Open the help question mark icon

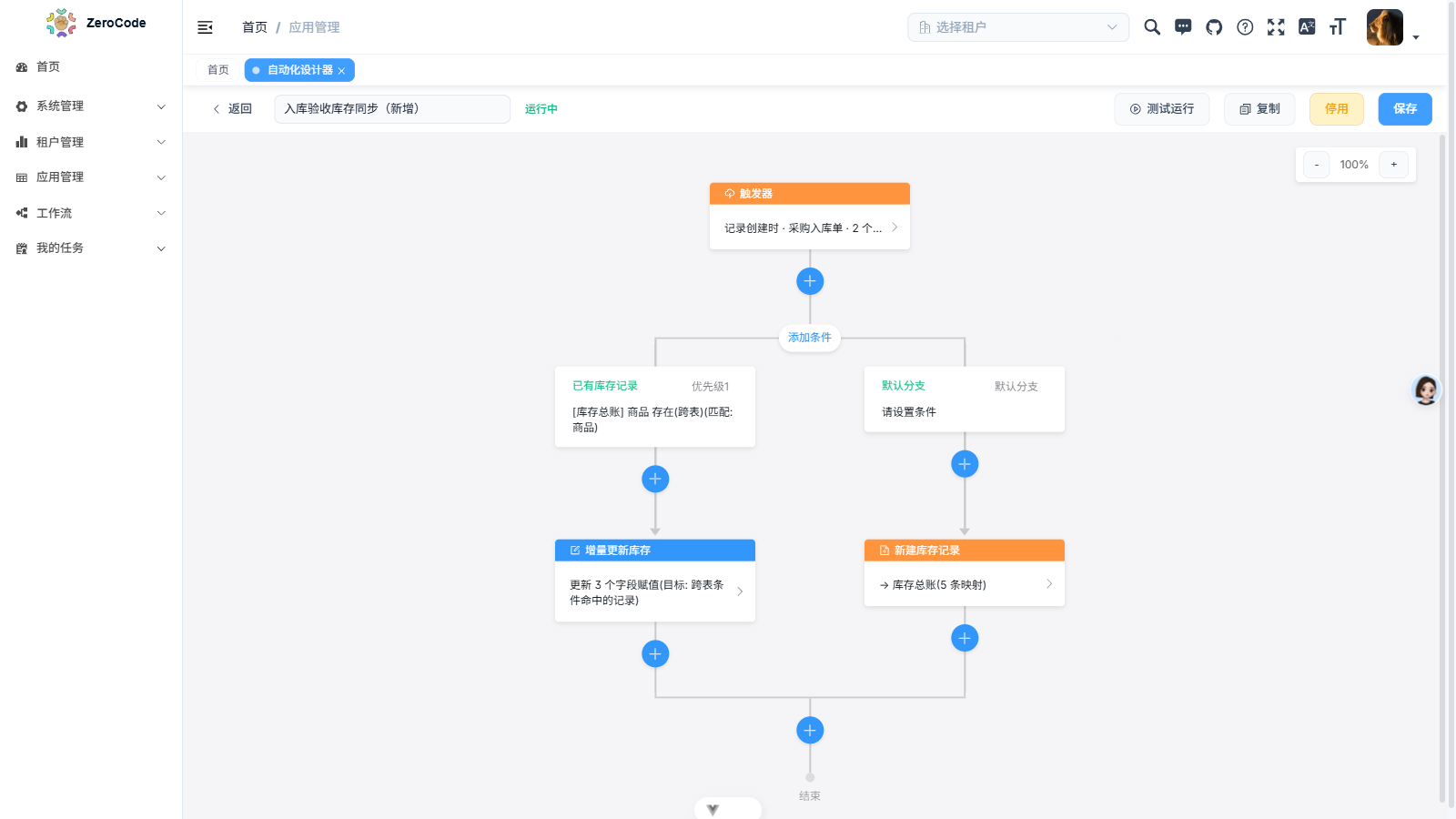pos(1245,27)
